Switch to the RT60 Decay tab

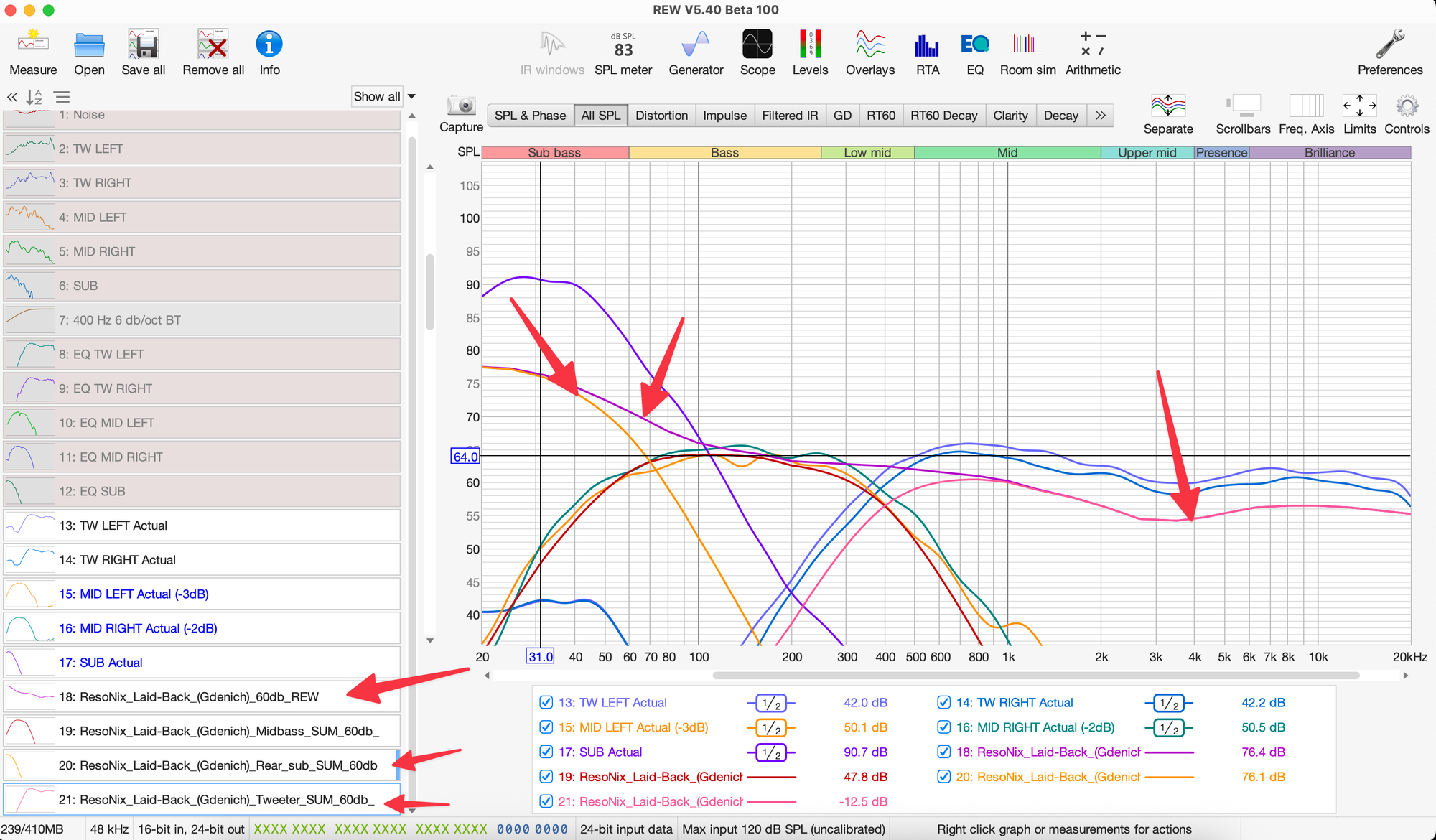(943, 116)
